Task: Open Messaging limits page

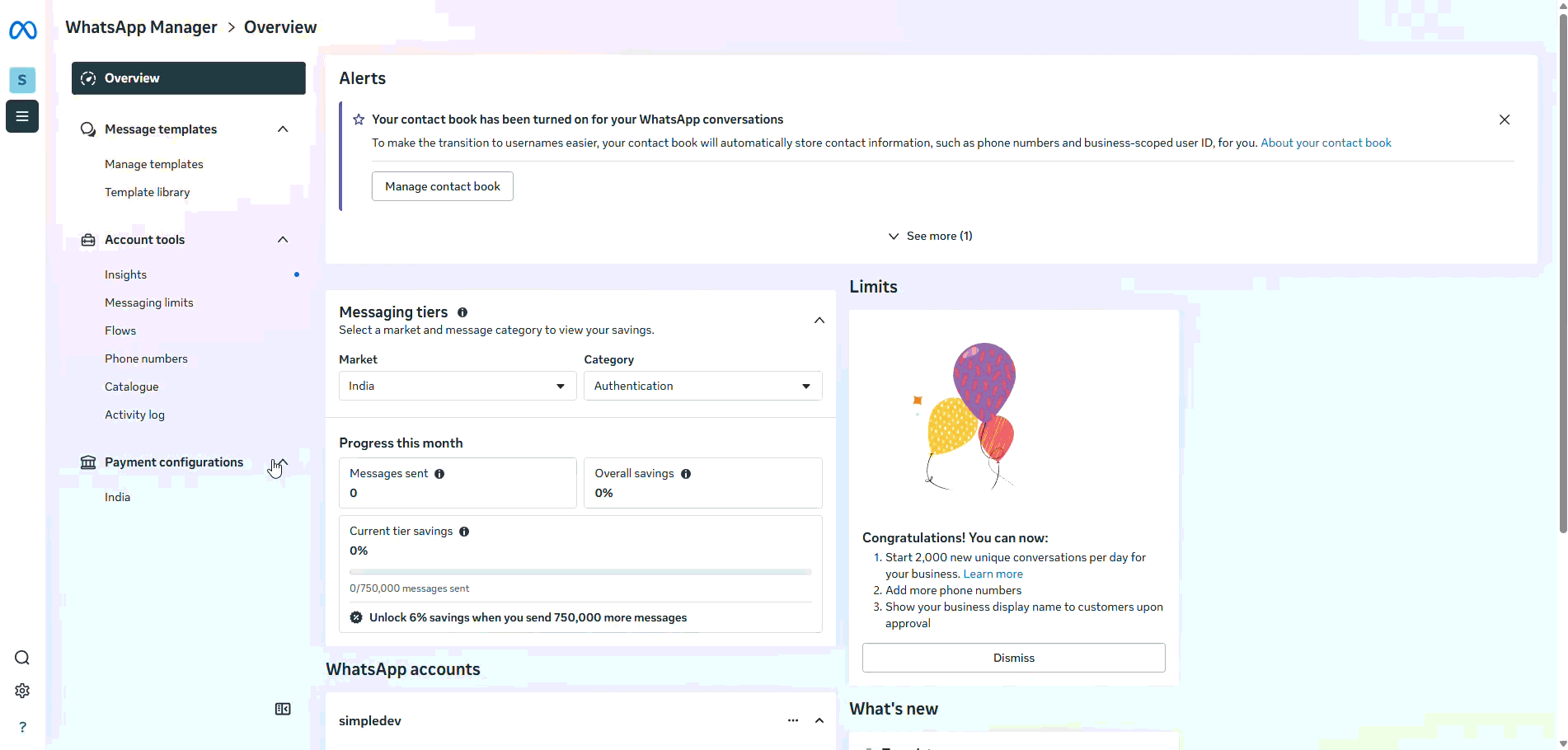Action: click(149, 302)
